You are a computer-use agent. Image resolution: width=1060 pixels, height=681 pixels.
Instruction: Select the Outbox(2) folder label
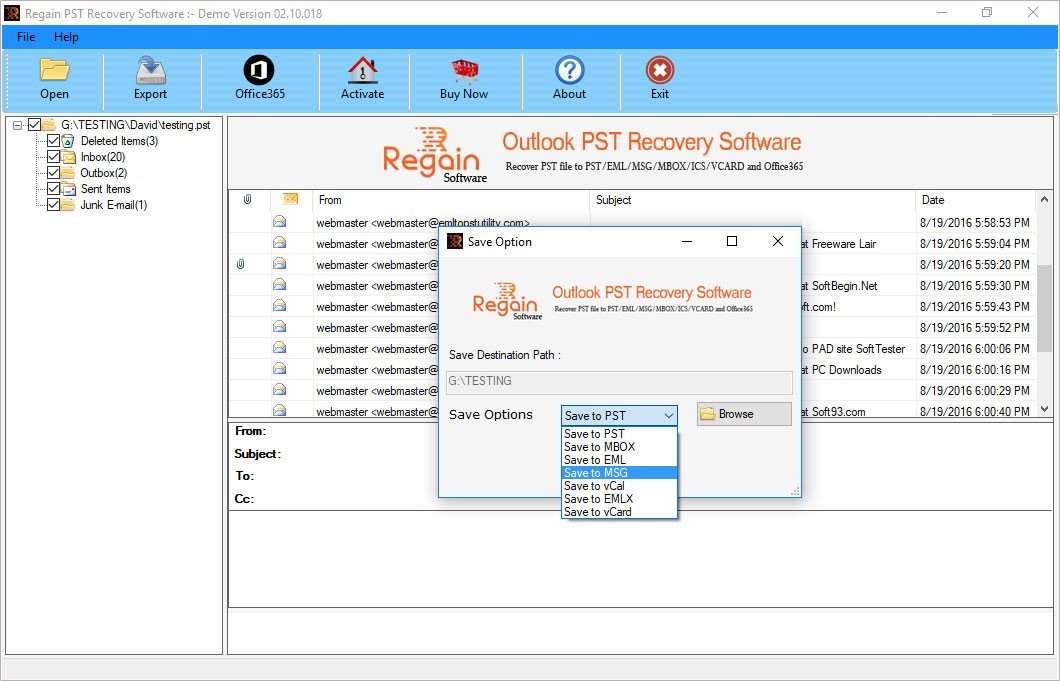coord(103,173)
